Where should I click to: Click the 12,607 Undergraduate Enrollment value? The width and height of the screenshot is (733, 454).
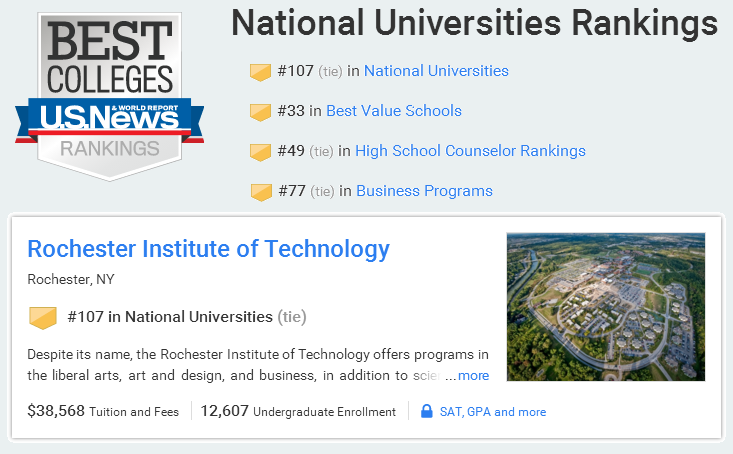point(298,411)
